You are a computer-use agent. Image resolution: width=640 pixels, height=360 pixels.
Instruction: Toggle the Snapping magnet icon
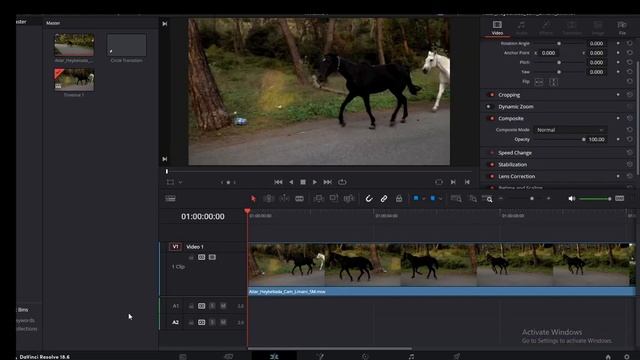369,198
